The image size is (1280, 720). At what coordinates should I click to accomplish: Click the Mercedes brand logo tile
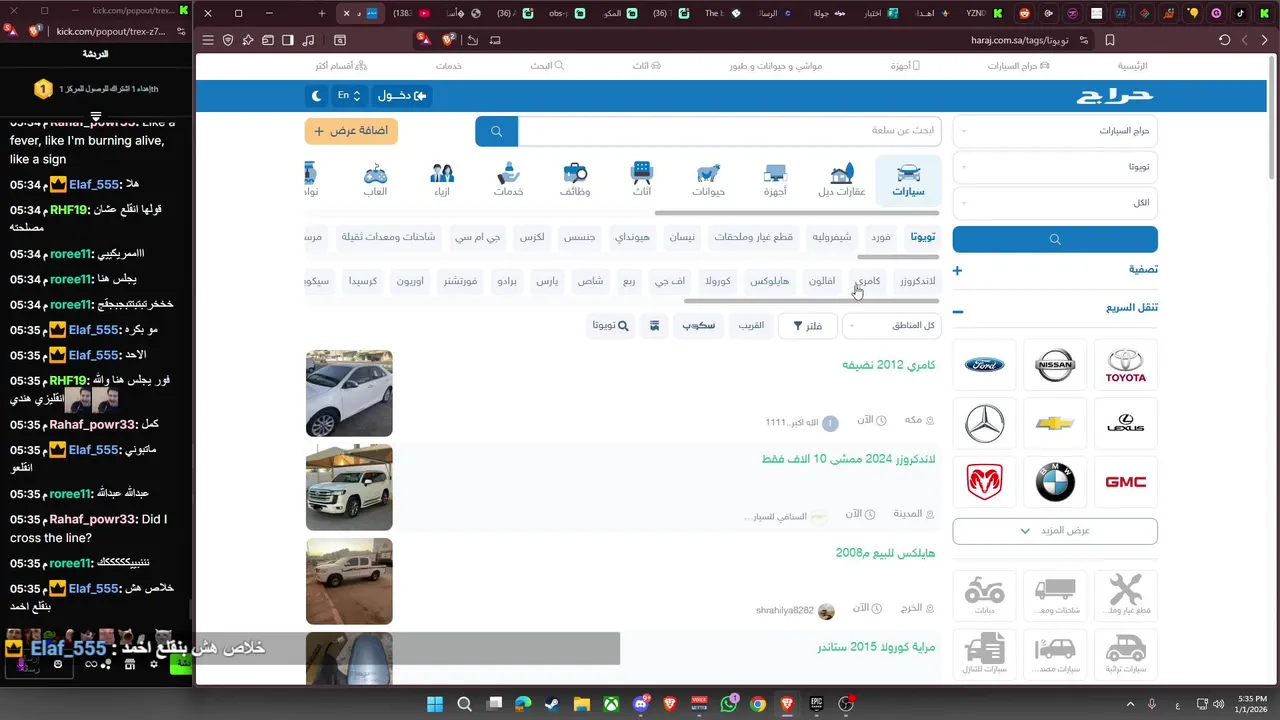click(x=985, y=424)
